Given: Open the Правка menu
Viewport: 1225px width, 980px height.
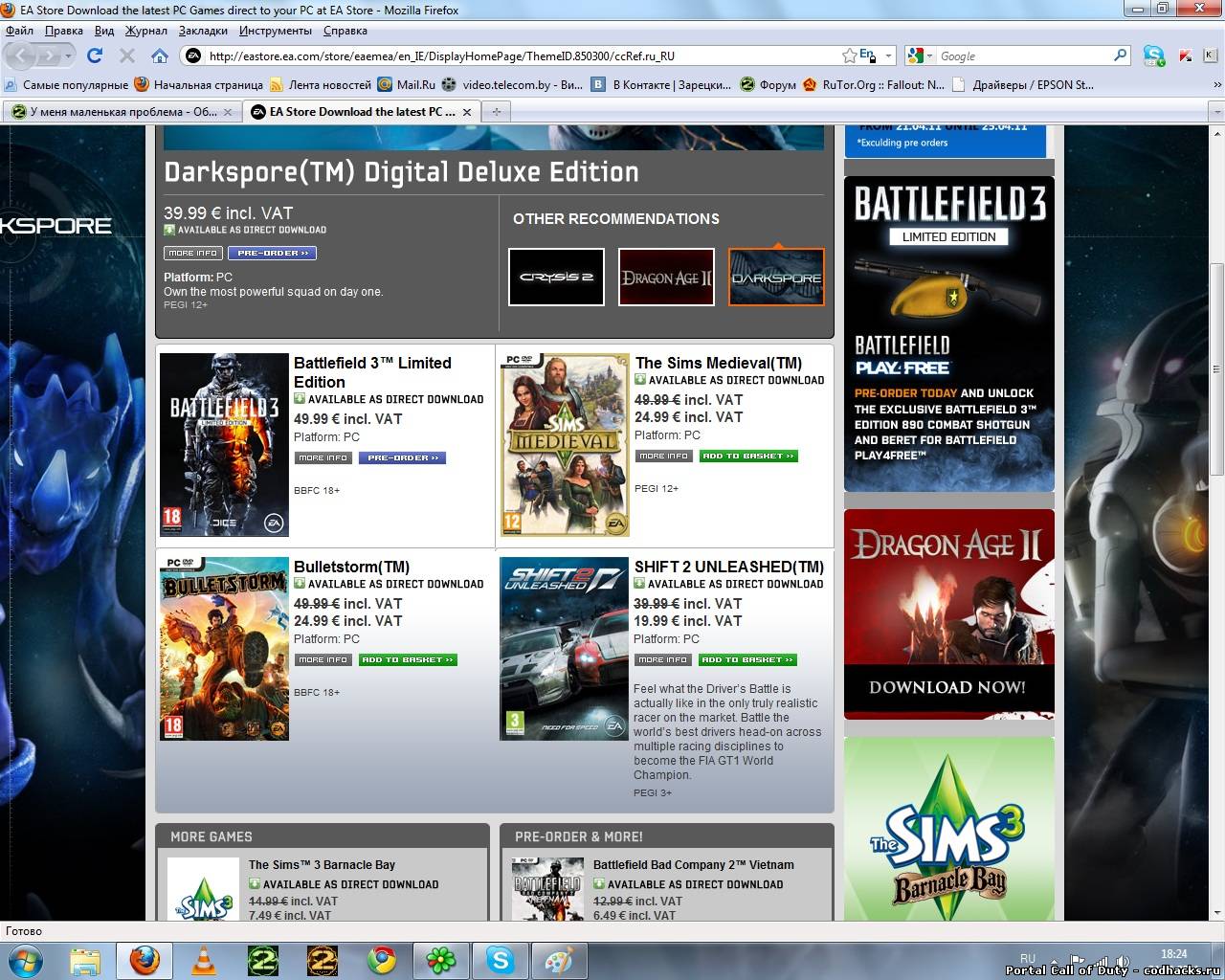Looking at the screenshot, I should 63,31.
